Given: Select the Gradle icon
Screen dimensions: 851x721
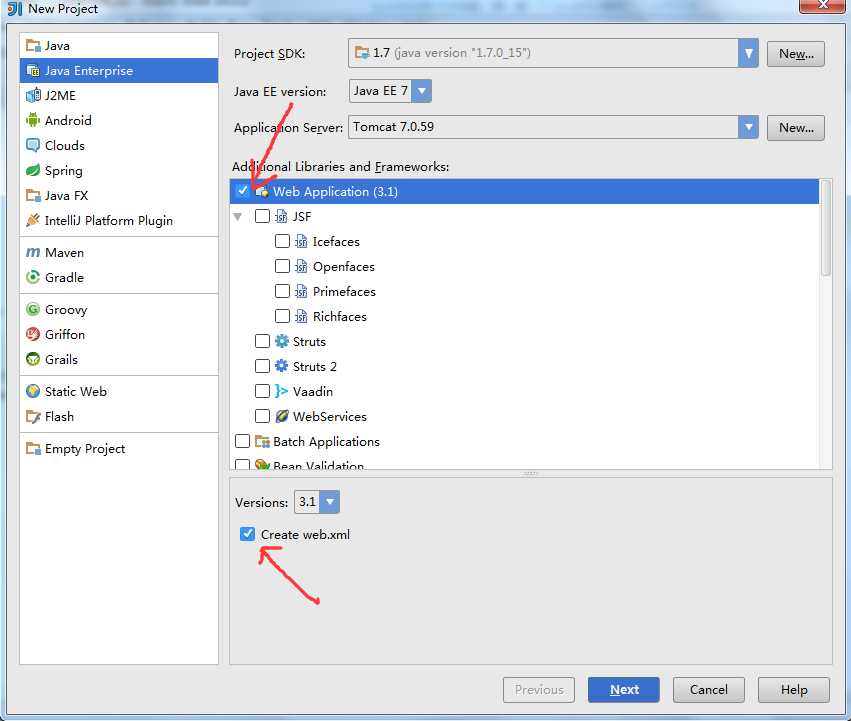Looking at the screenshot, I should click(x=33, y=277).
